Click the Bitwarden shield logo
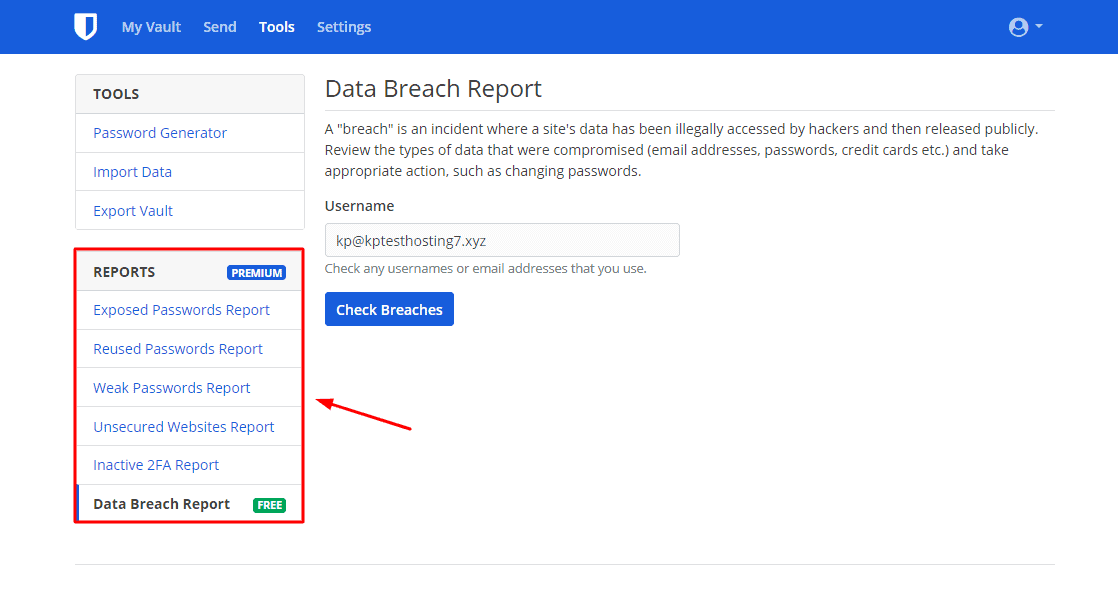The height and width of the screenshot is (610, 1118). tap(86, 27)
